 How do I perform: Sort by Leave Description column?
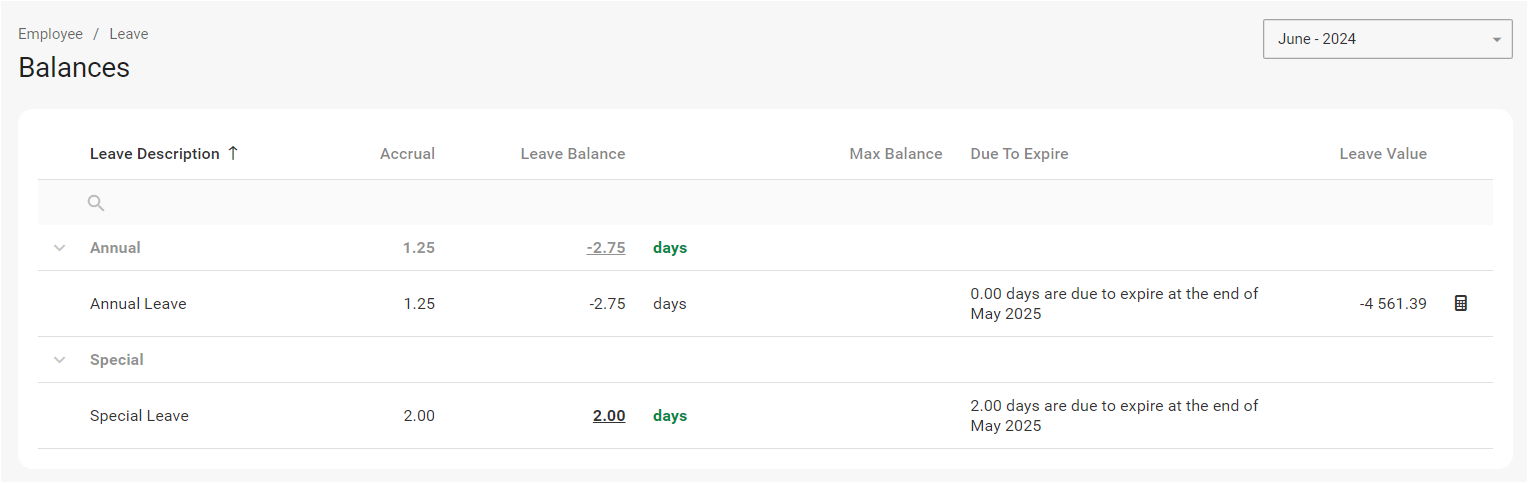155,154
